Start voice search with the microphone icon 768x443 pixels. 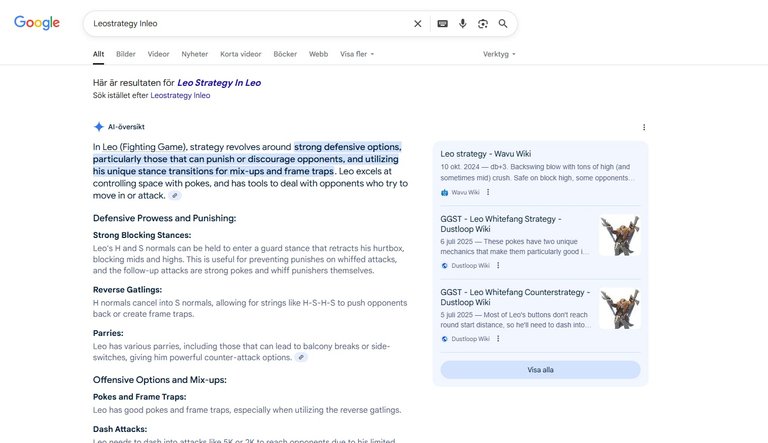462,24
